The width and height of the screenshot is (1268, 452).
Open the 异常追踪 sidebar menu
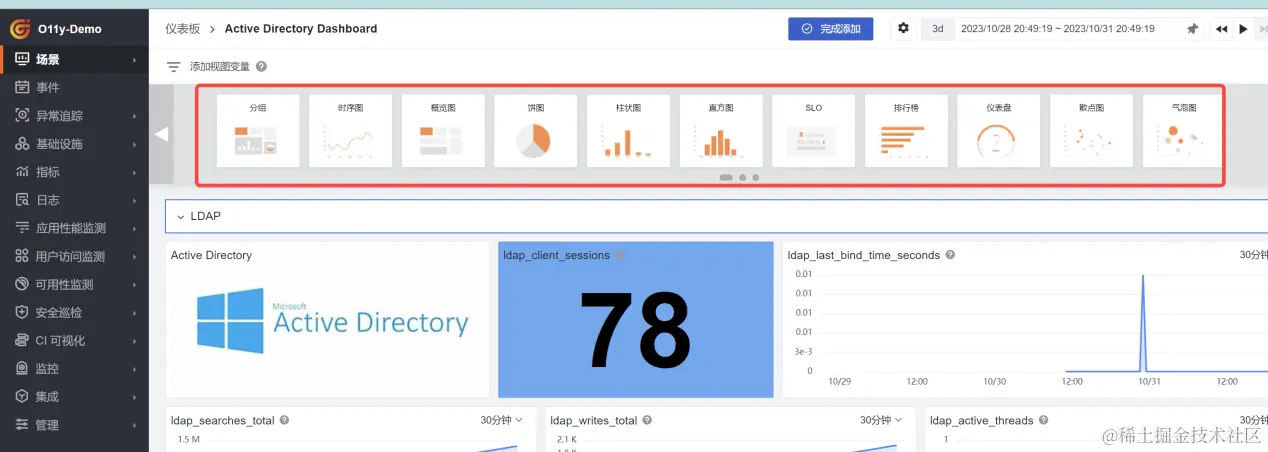(x=74, y=116)
